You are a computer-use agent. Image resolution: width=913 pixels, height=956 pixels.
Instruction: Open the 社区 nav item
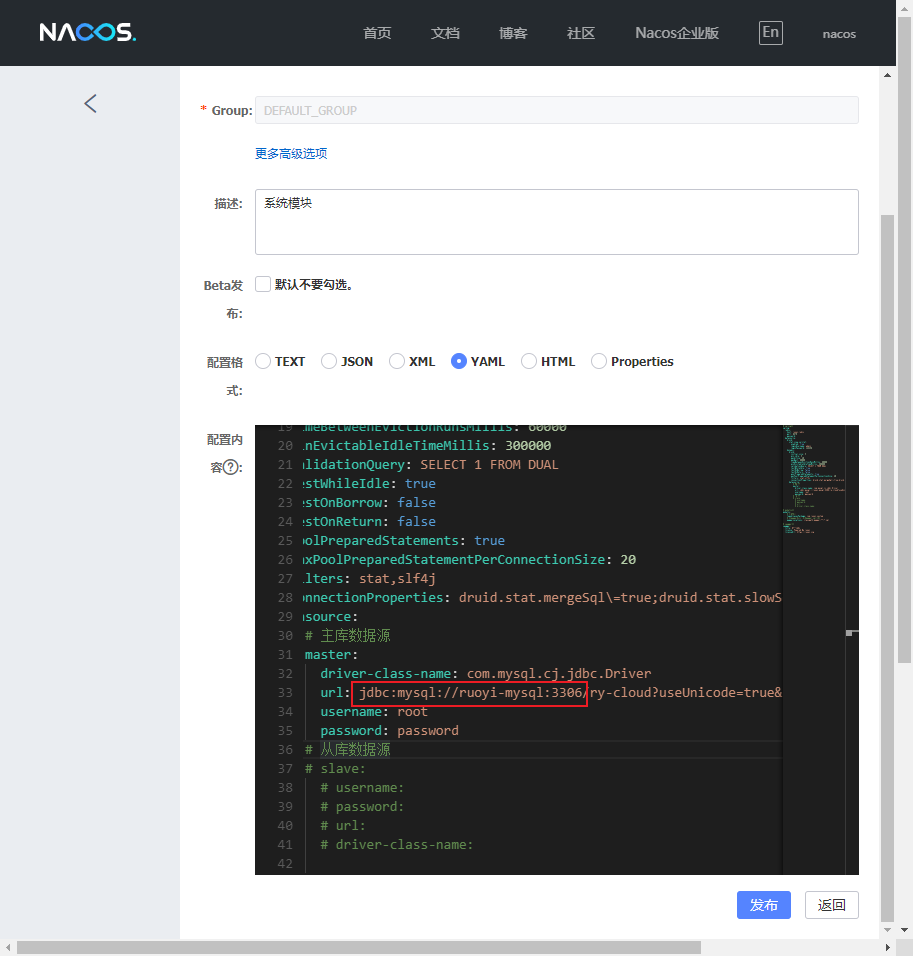(x=581, y=33)
